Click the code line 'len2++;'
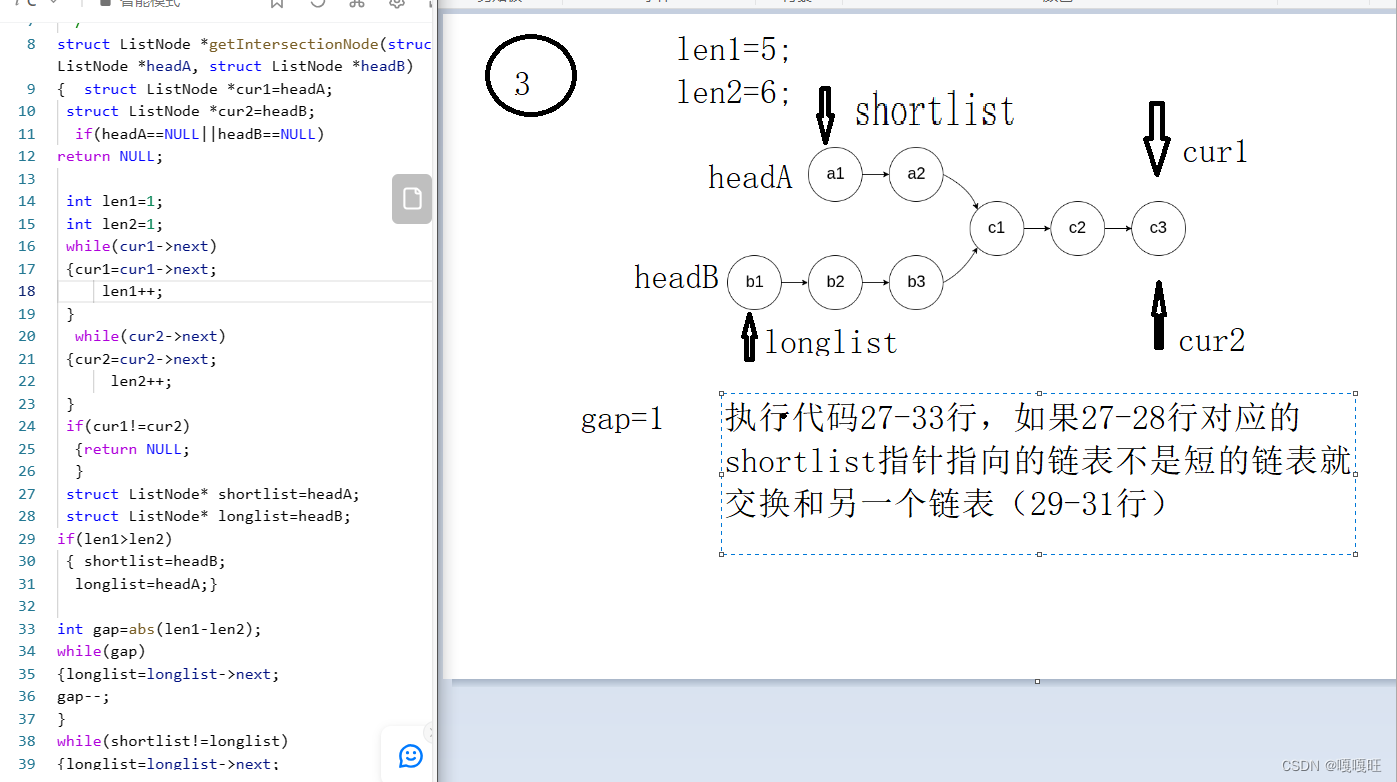Image resolution: width=1397 pixels, height=782 pixels. click(141, 381)
